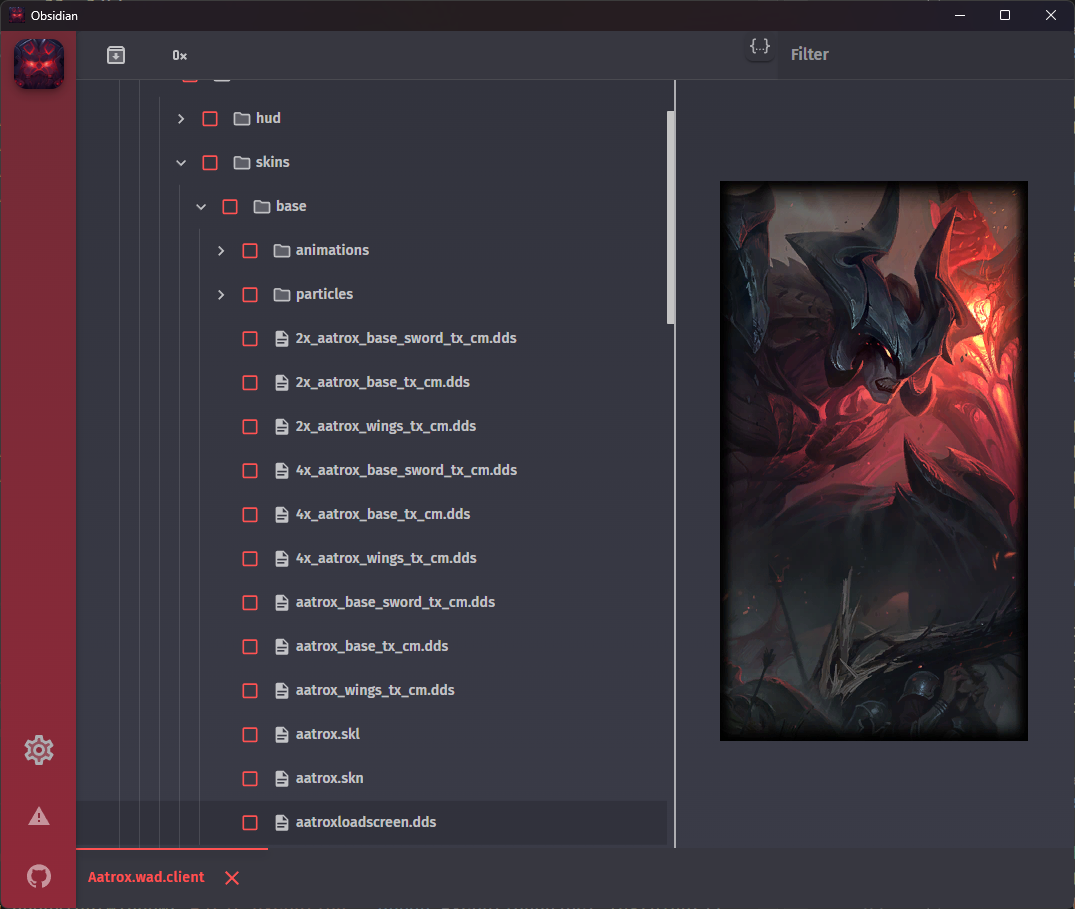Open the settings gear in sidebar
This screenshot has height=909, width=1075.
coord(39,750)
